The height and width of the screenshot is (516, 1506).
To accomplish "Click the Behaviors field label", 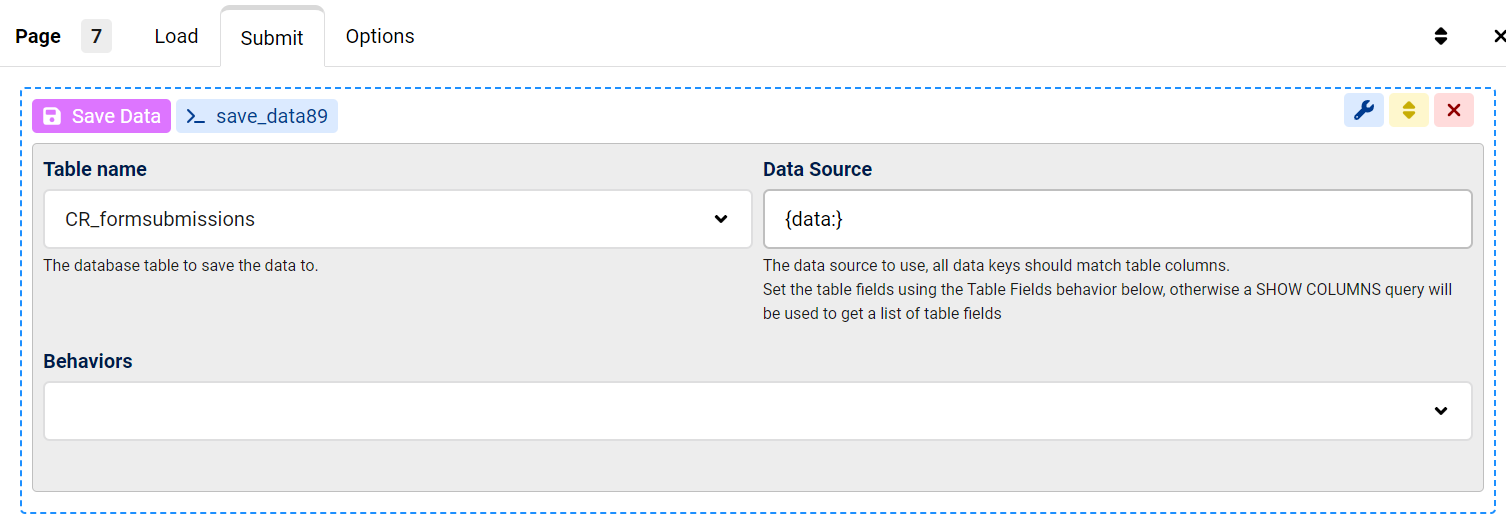I will (88, 361).
